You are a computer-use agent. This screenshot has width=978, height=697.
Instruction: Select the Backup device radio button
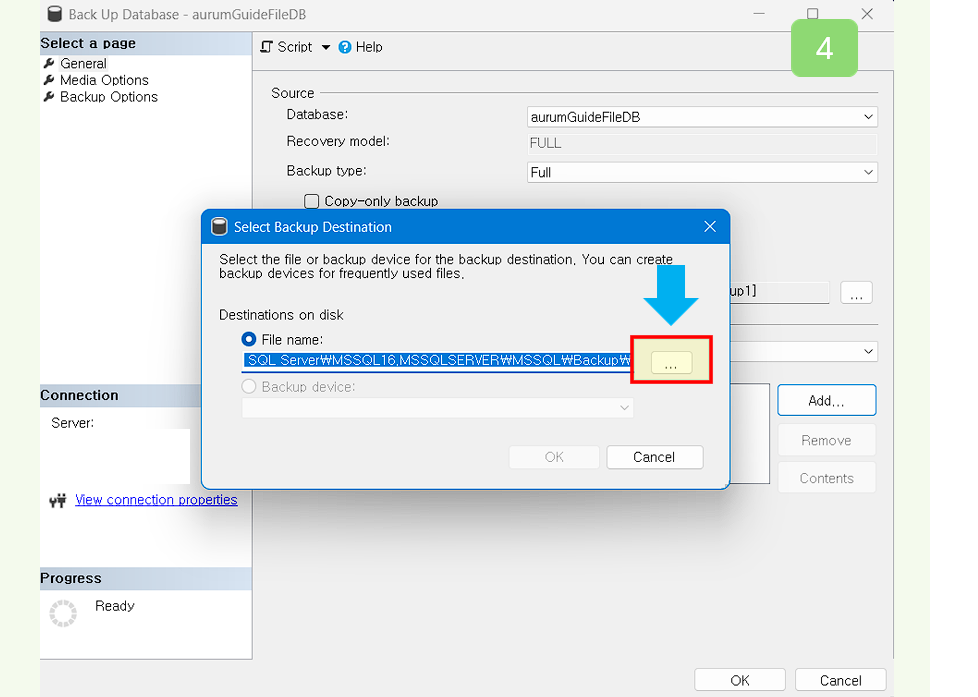pos(248,387)
